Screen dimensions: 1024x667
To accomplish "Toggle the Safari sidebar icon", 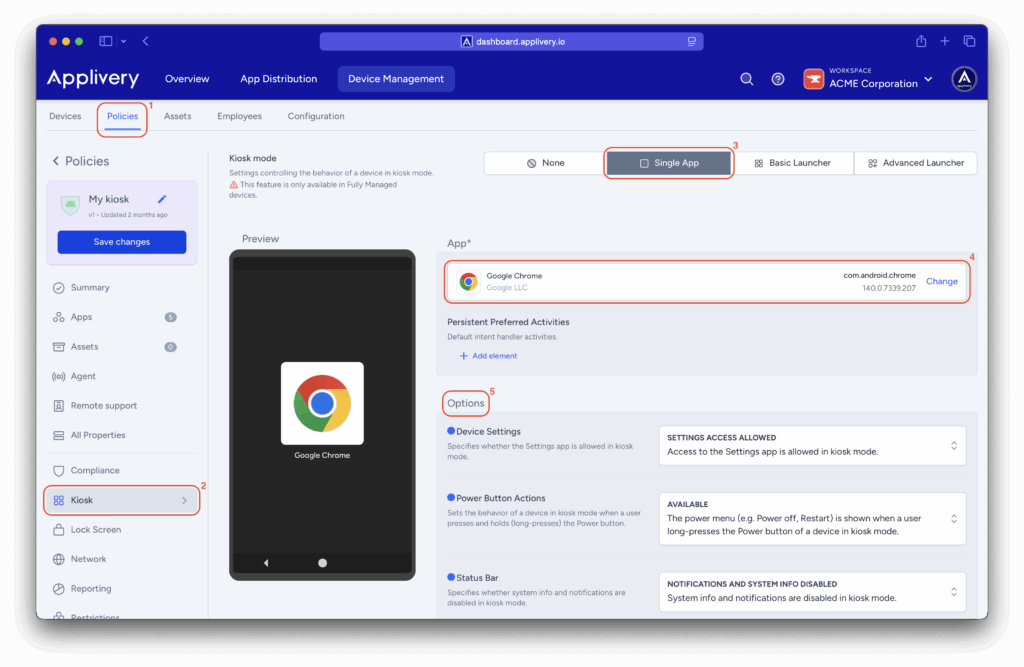I will point(106,41).
